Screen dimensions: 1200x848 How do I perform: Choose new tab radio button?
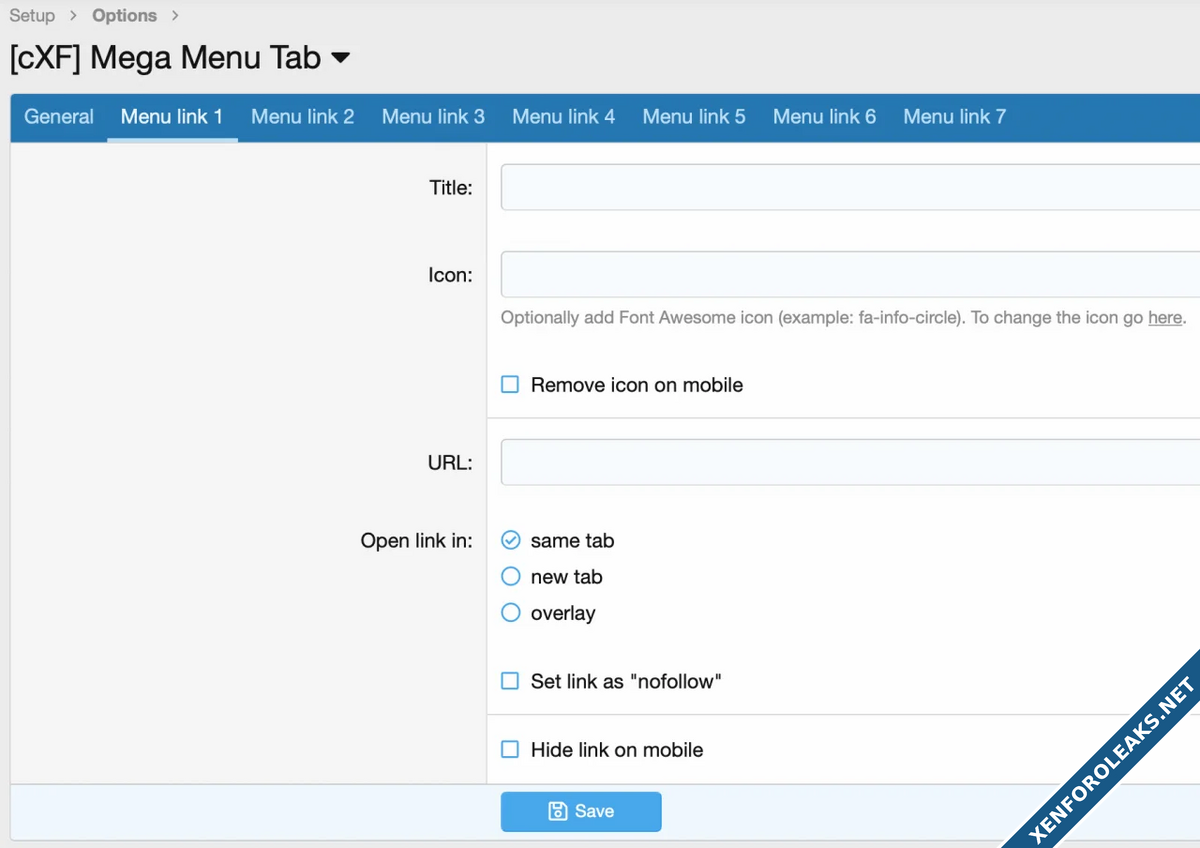point(511,577)
